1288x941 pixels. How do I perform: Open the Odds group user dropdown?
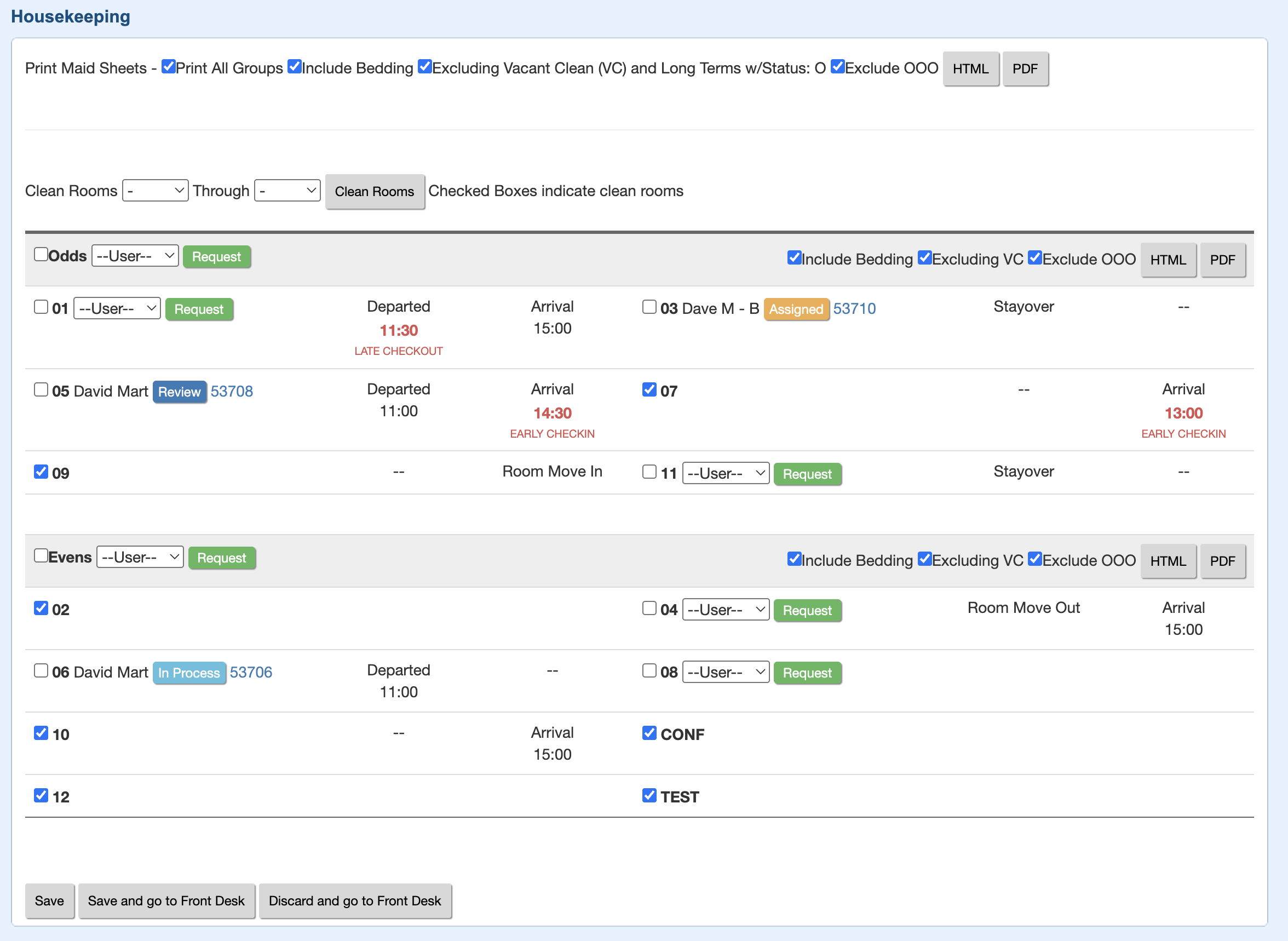point(135,256)
